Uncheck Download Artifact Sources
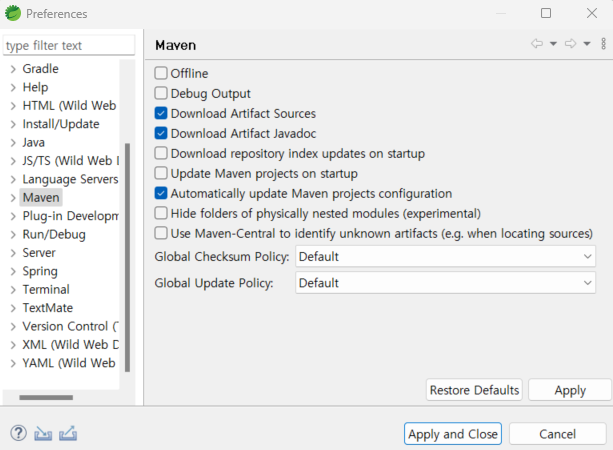Screen dimensions: 613x450 click(x=161, y=113)
